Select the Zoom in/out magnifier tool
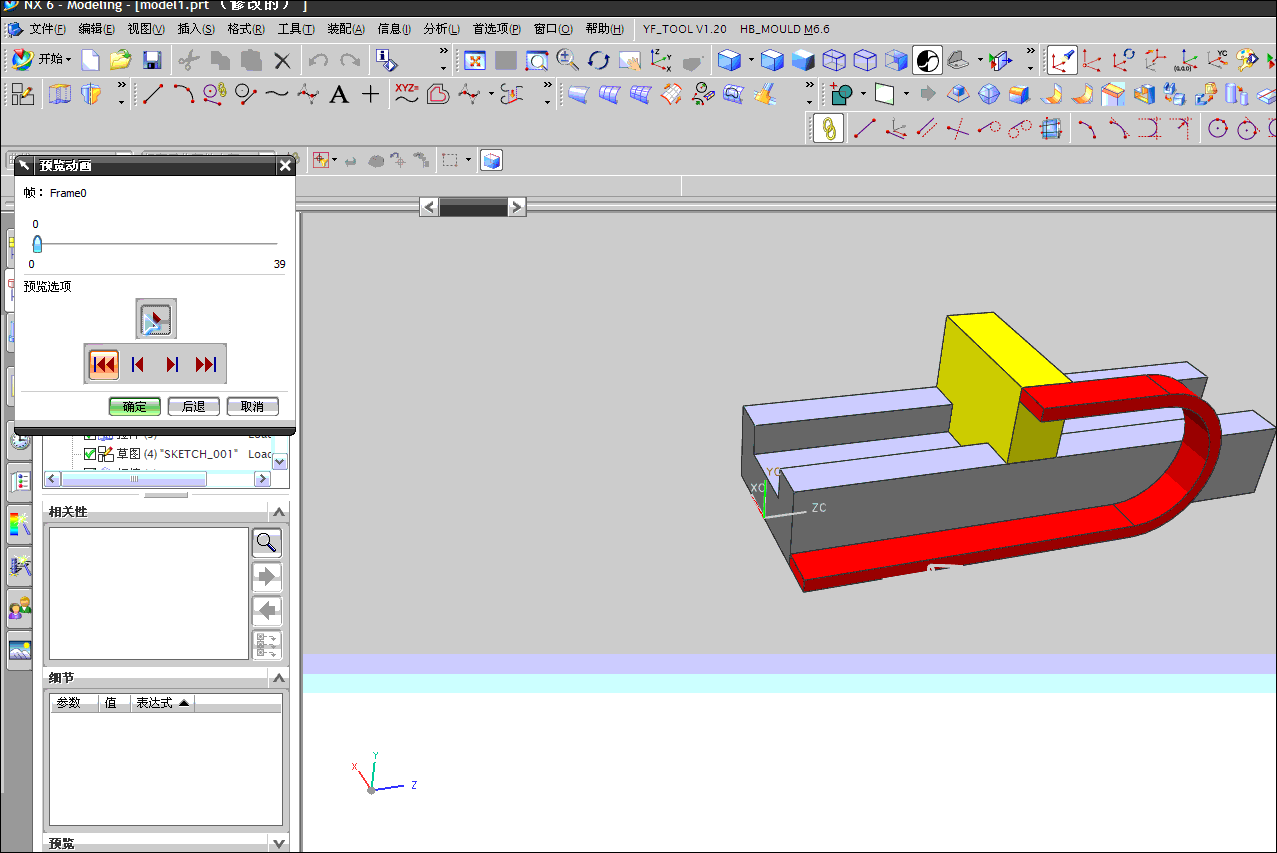This screenshot has width=1277, height=853. tap(567, 60)
